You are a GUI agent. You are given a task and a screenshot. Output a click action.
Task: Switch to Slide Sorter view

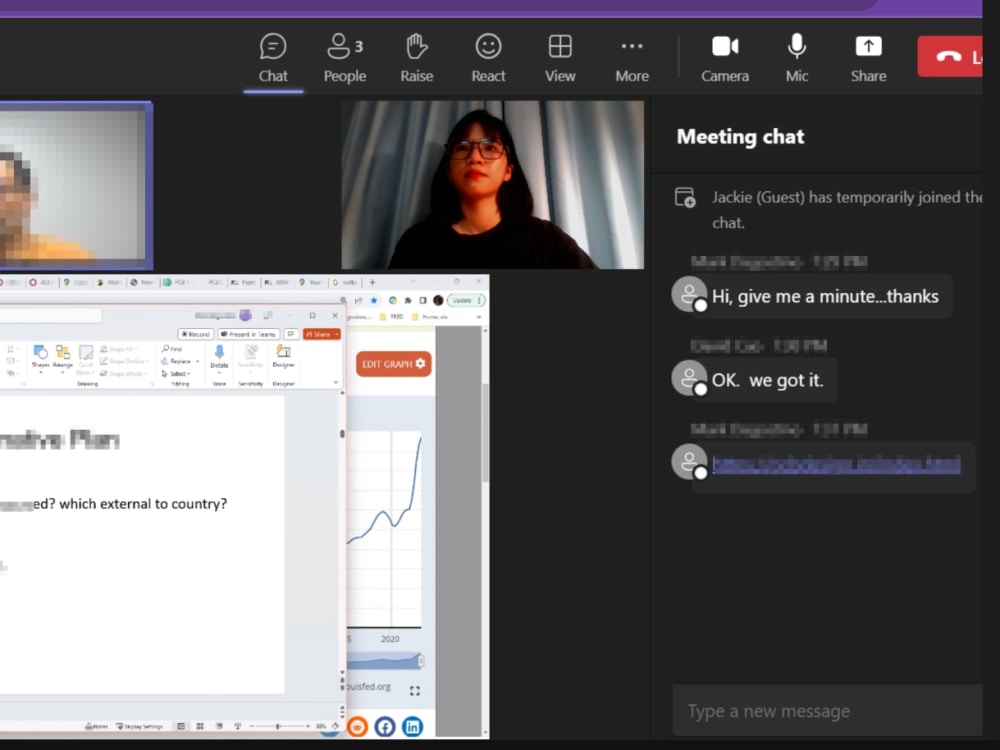click(x=200, y=726)
